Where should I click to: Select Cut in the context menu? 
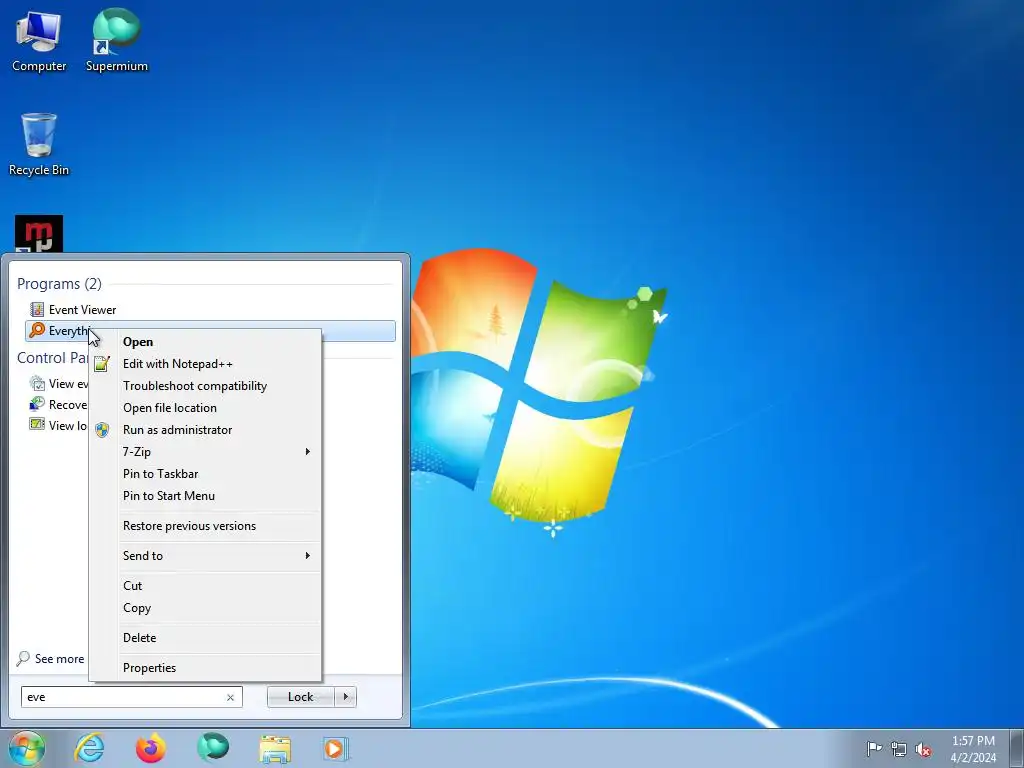[205, 586]
